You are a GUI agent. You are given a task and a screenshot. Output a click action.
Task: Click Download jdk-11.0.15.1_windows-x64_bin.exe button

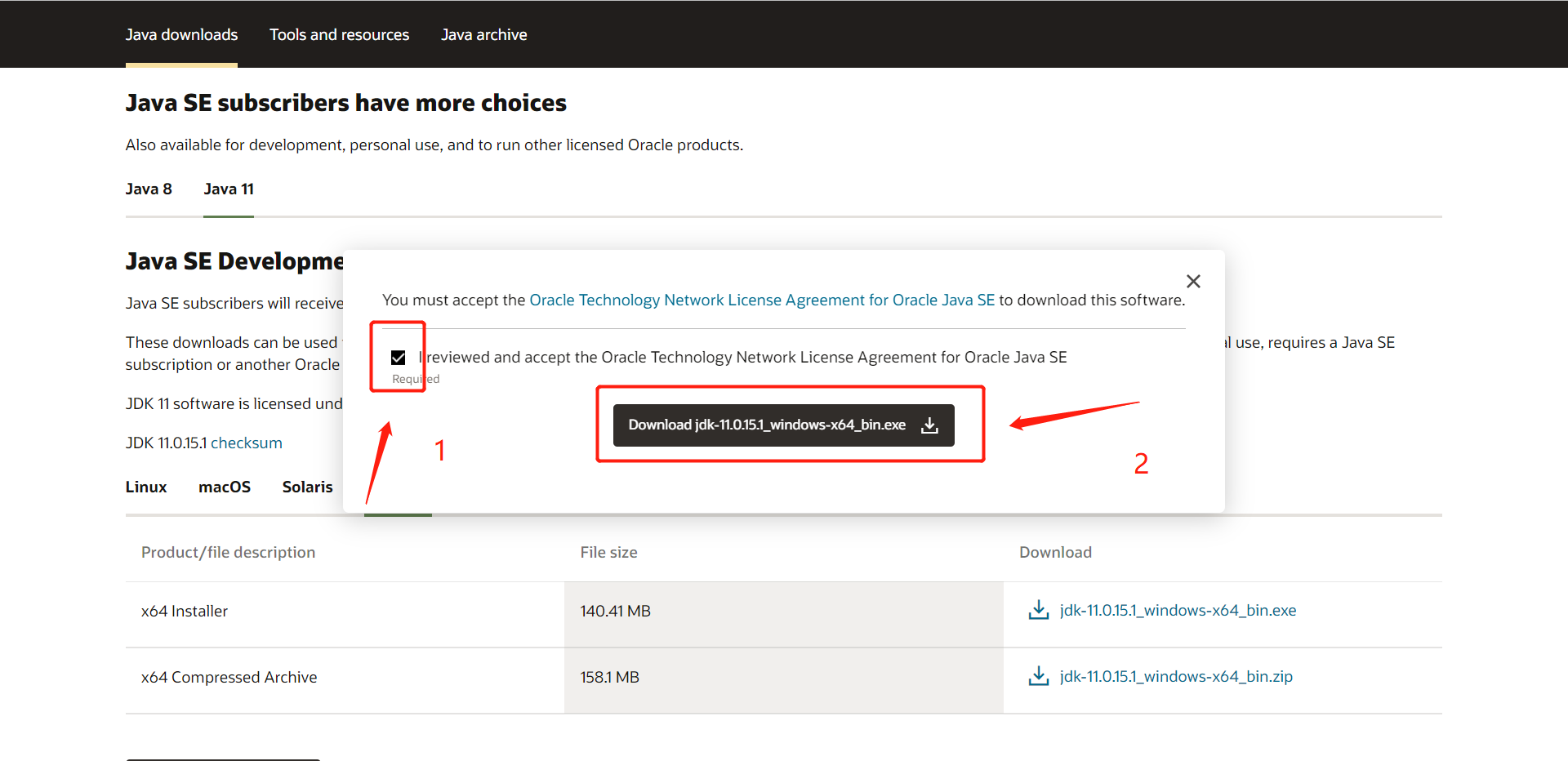[x=783, y=425]
